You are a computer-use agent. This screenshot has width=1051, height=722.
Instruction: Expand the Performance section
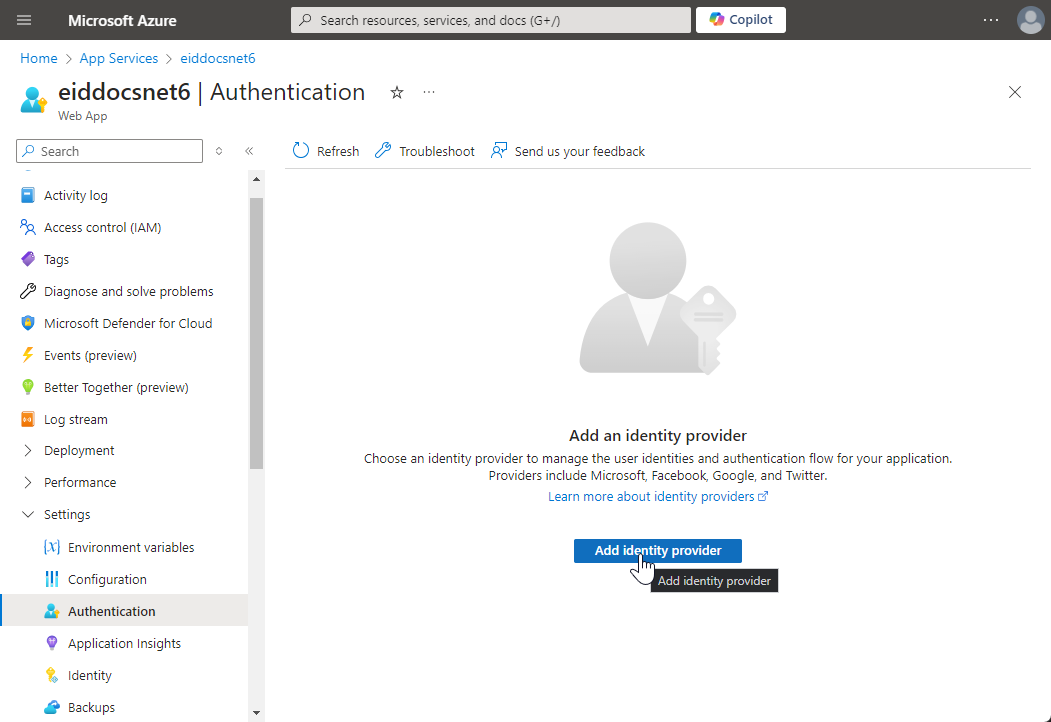(x=28, y=483)
